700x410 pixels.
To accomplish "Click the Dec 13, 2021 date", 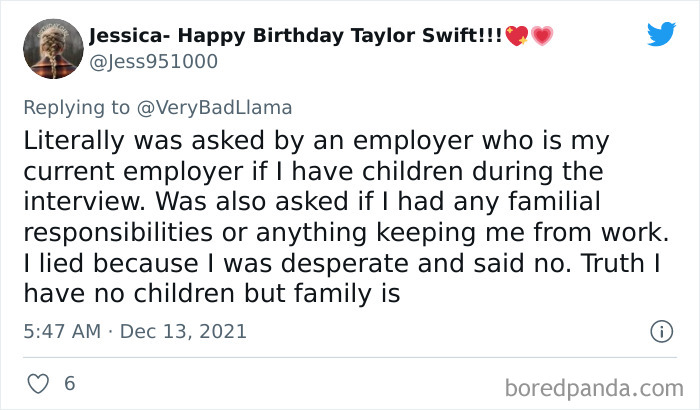I will tap(183, 331).
